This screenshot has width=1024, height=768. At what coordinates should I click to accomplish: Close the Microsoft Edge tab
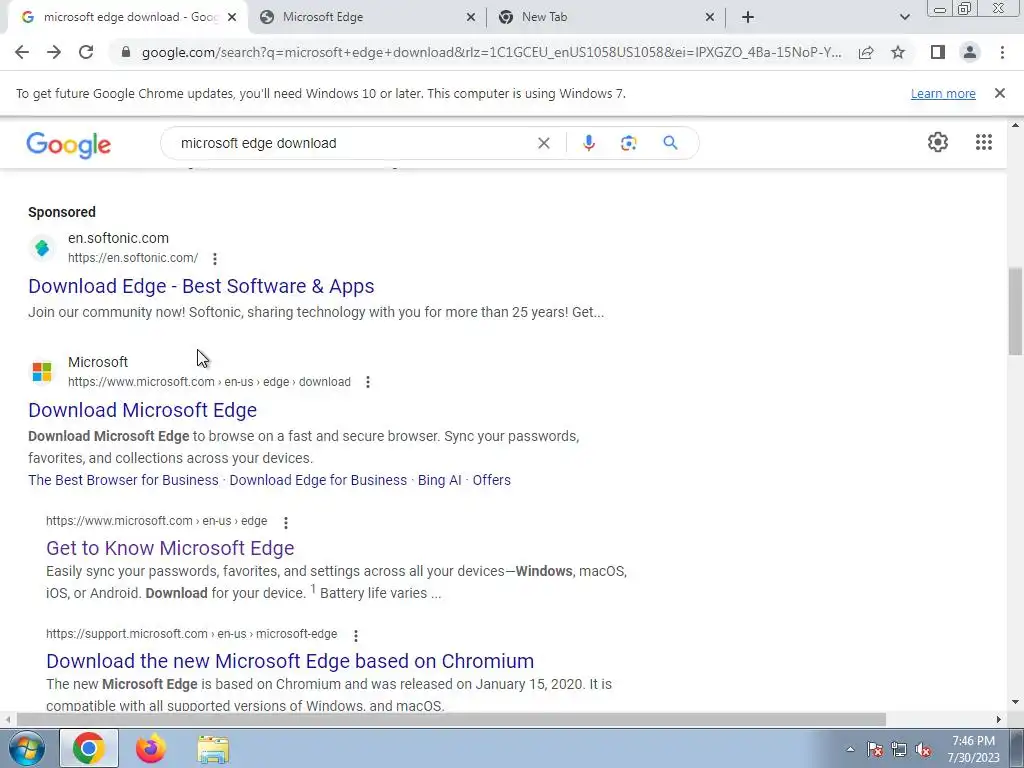pyautogui.click(x=470, y=18)
